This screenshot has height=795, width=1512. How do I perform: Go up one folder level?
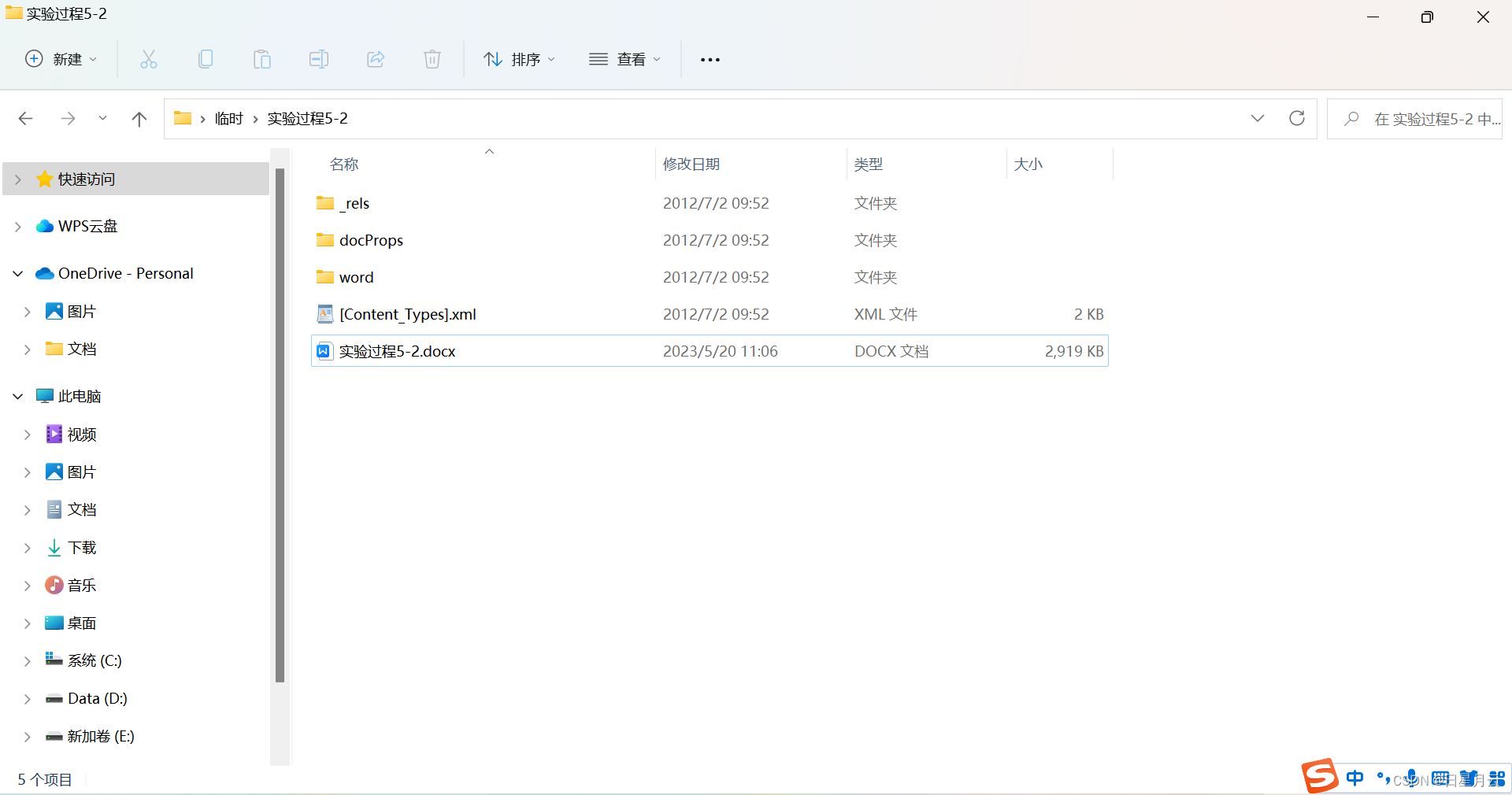click(139, 119)
